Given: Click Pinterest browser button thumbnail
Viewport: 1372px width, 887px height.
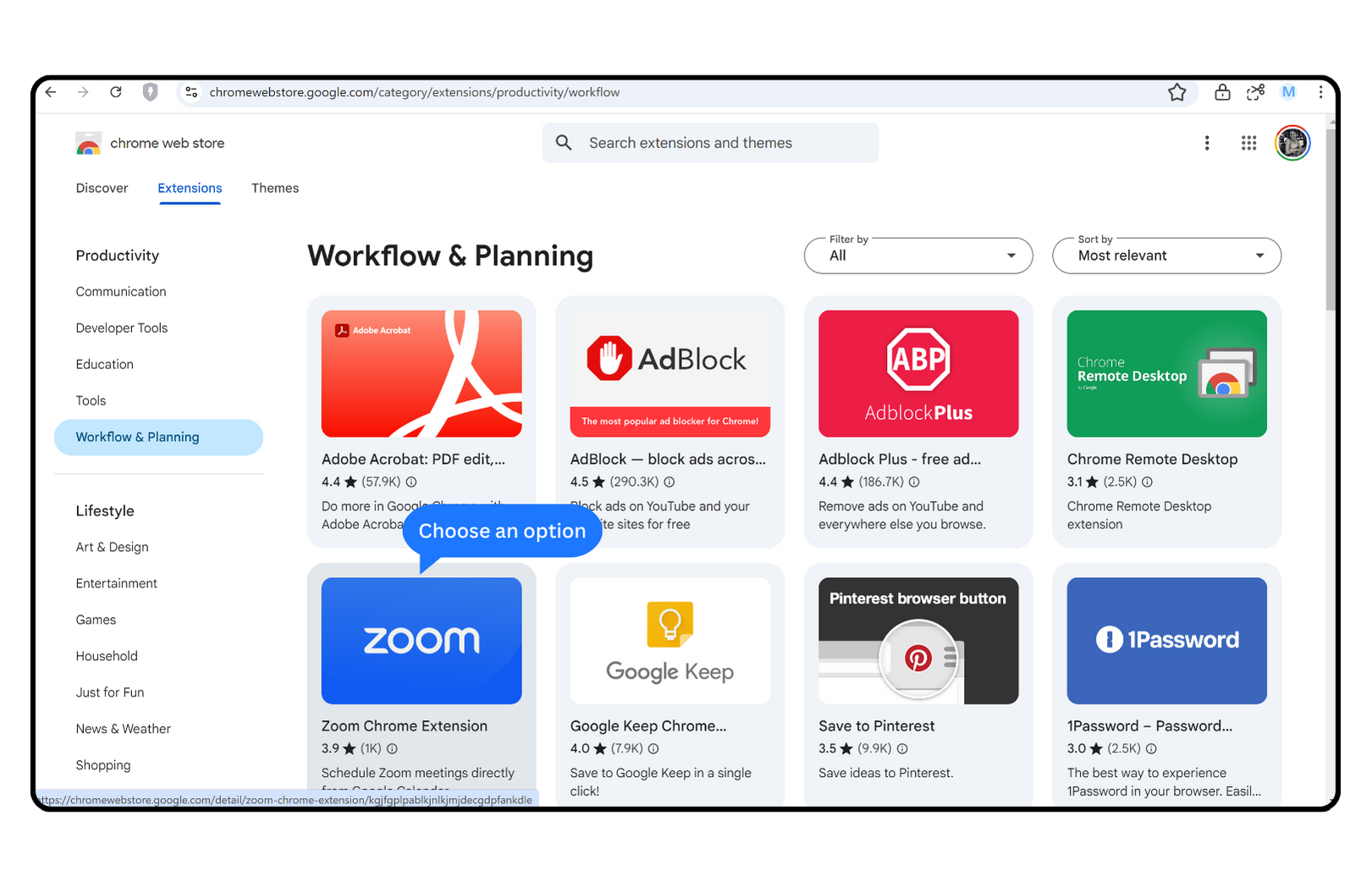Looking at the screenshot, I should [918, 641].
